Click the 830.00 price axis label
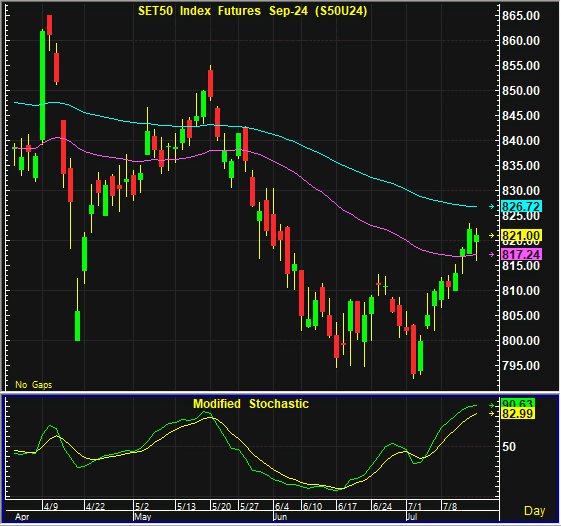Viewport: 561px width, 526px height. 521,191
